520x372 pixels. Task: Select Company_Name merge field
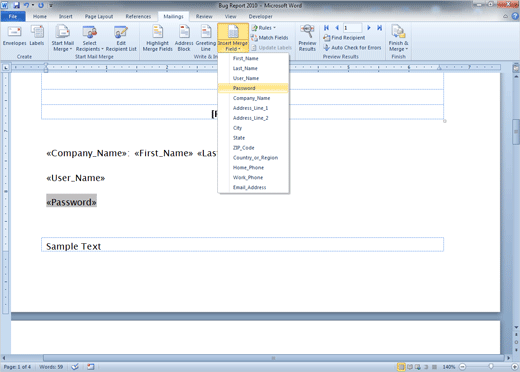tap(253, 98)
